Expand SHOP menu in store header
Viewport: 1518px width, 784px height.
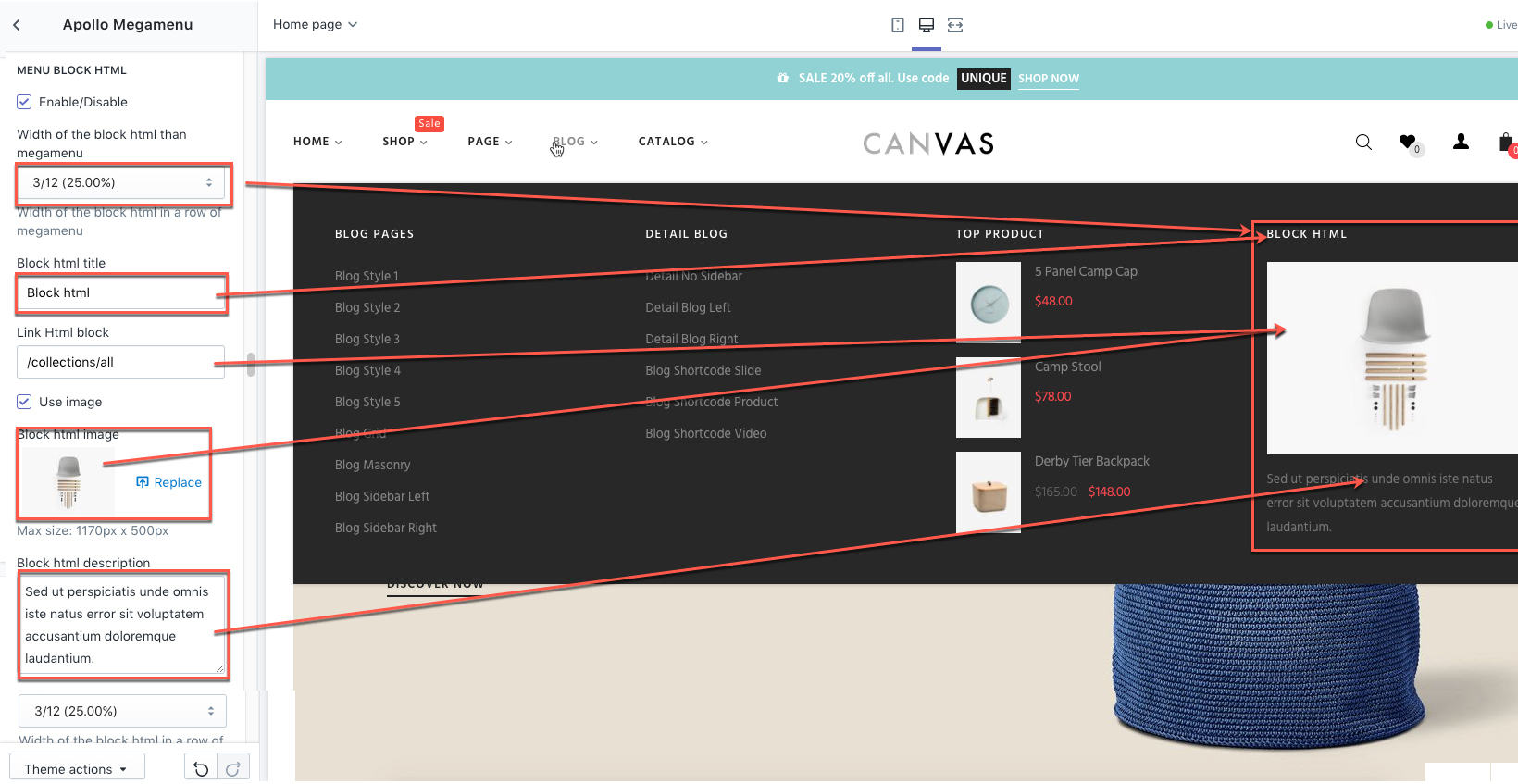tap(404, 142)
